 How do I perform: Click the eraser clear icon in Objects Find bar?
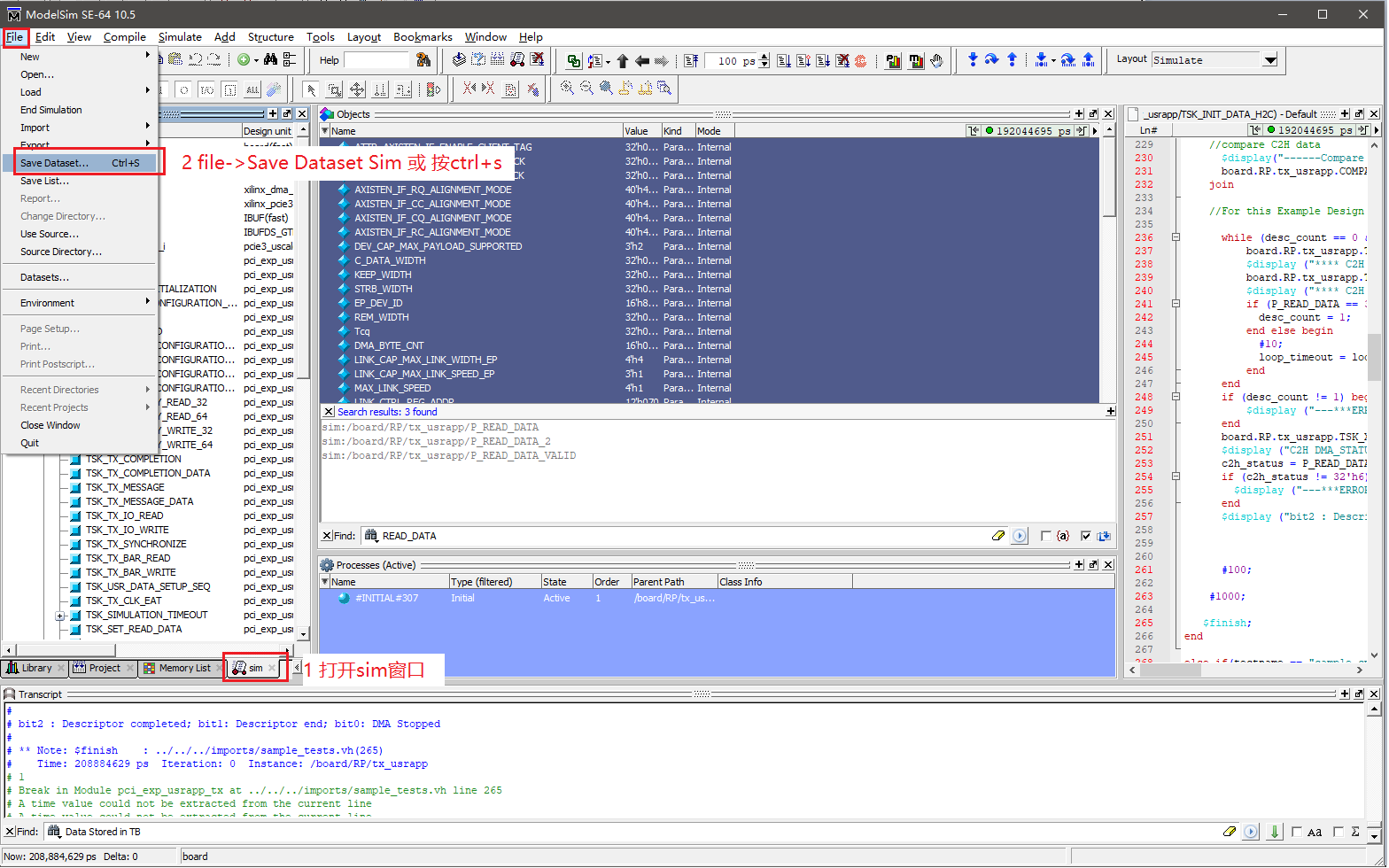coord(998,536)
